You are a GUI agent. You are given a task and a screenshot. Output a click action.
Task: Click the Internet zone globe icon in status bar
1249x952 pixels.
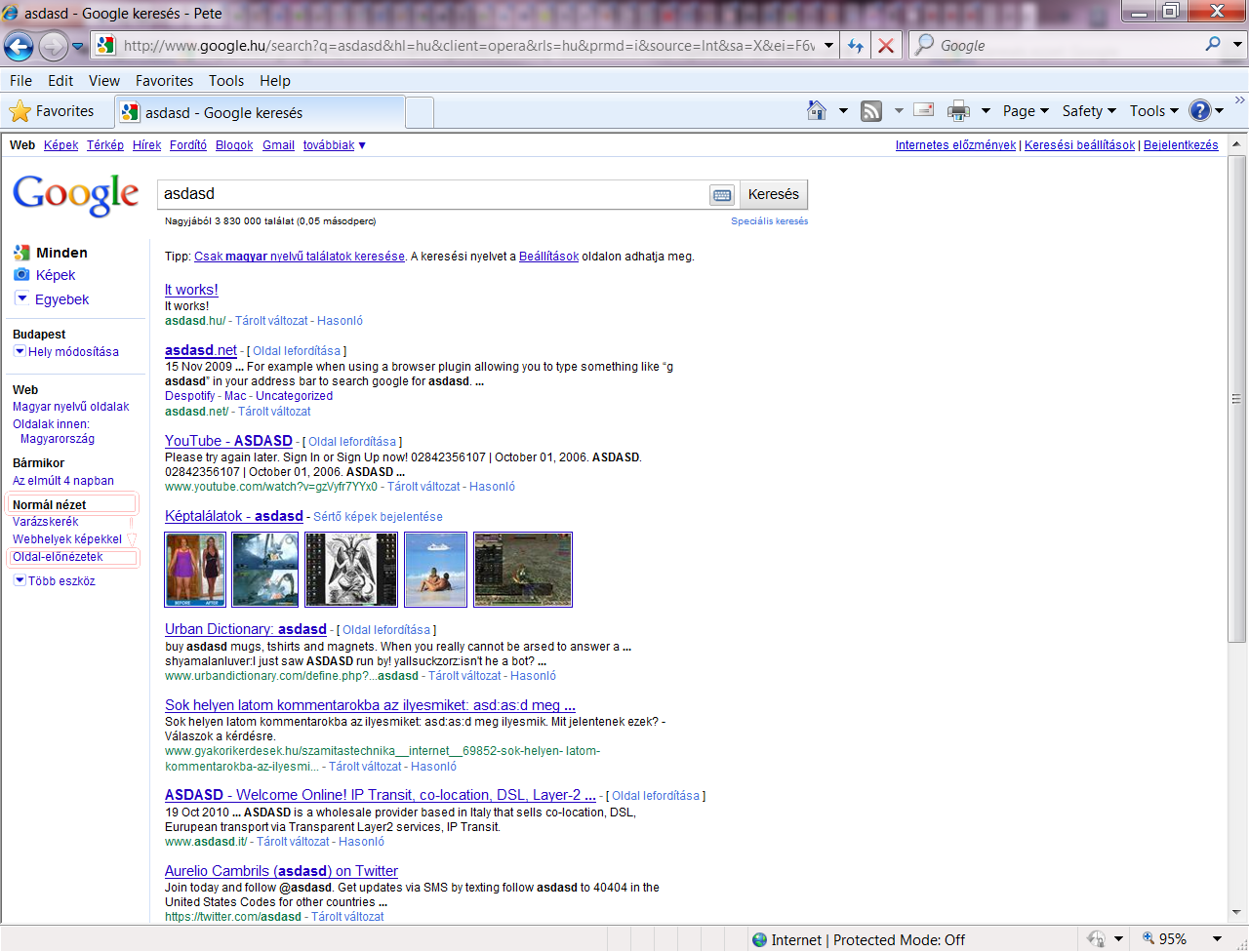[x=760, y=940]
